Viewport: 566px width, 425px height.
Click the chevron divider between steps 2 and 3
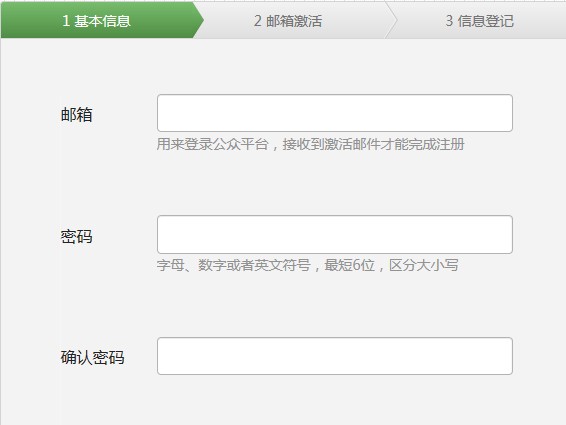[391, 20]
